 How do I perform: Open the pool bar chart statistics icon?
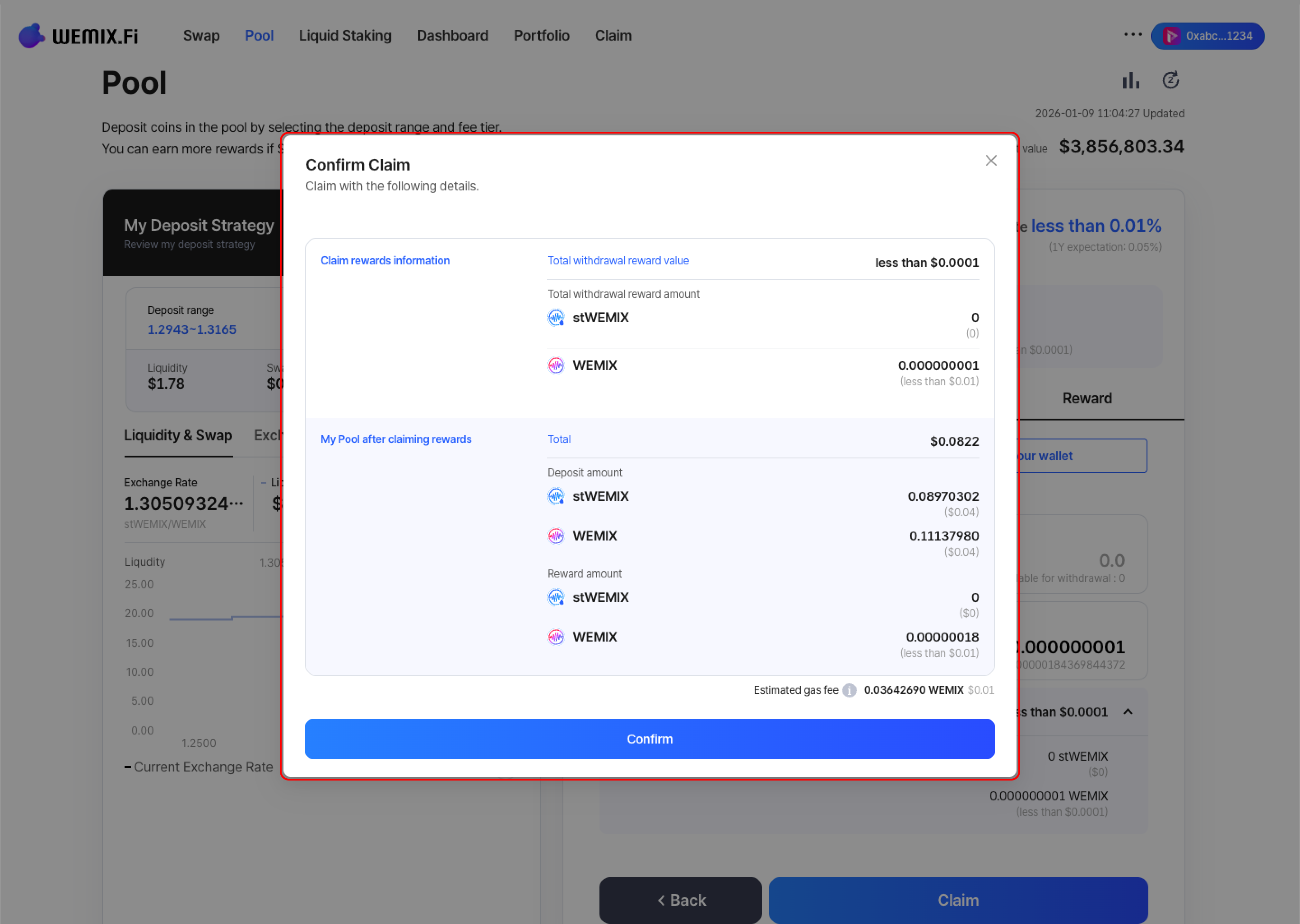tap(1130, 81)
